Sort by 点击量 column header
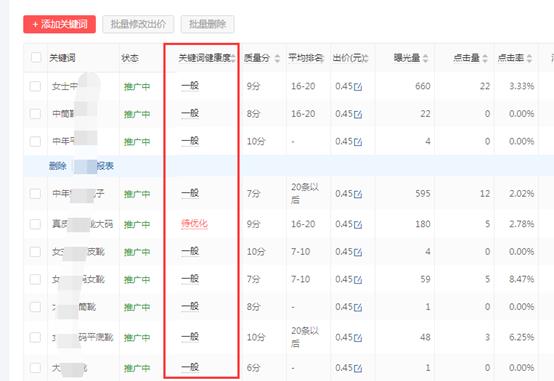554x381 pixels. (x=470, y=58)
